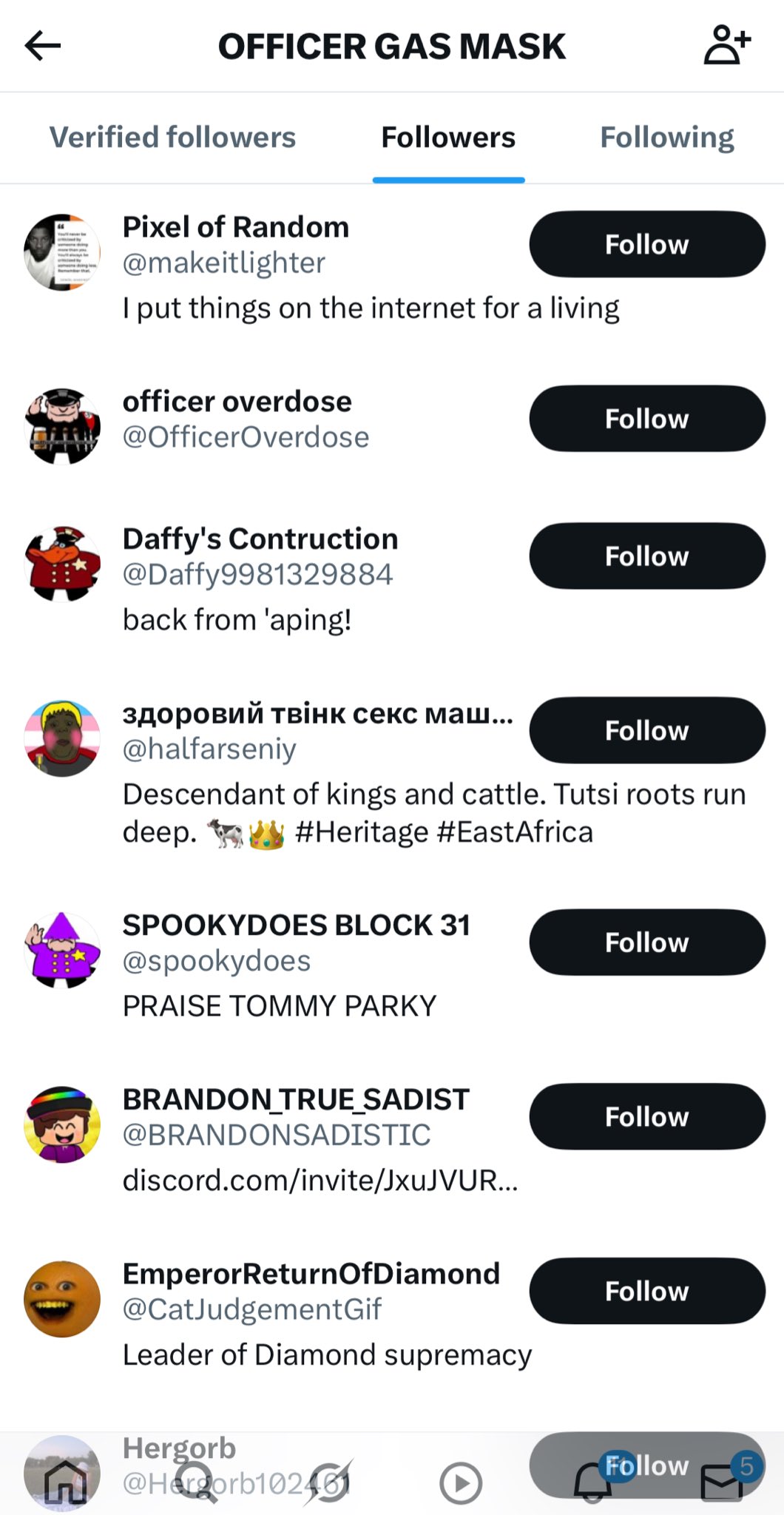The width and height of the screenshot is (784, 1515).
Task: Follow Pixel of Random
Action: coord(647,244)
